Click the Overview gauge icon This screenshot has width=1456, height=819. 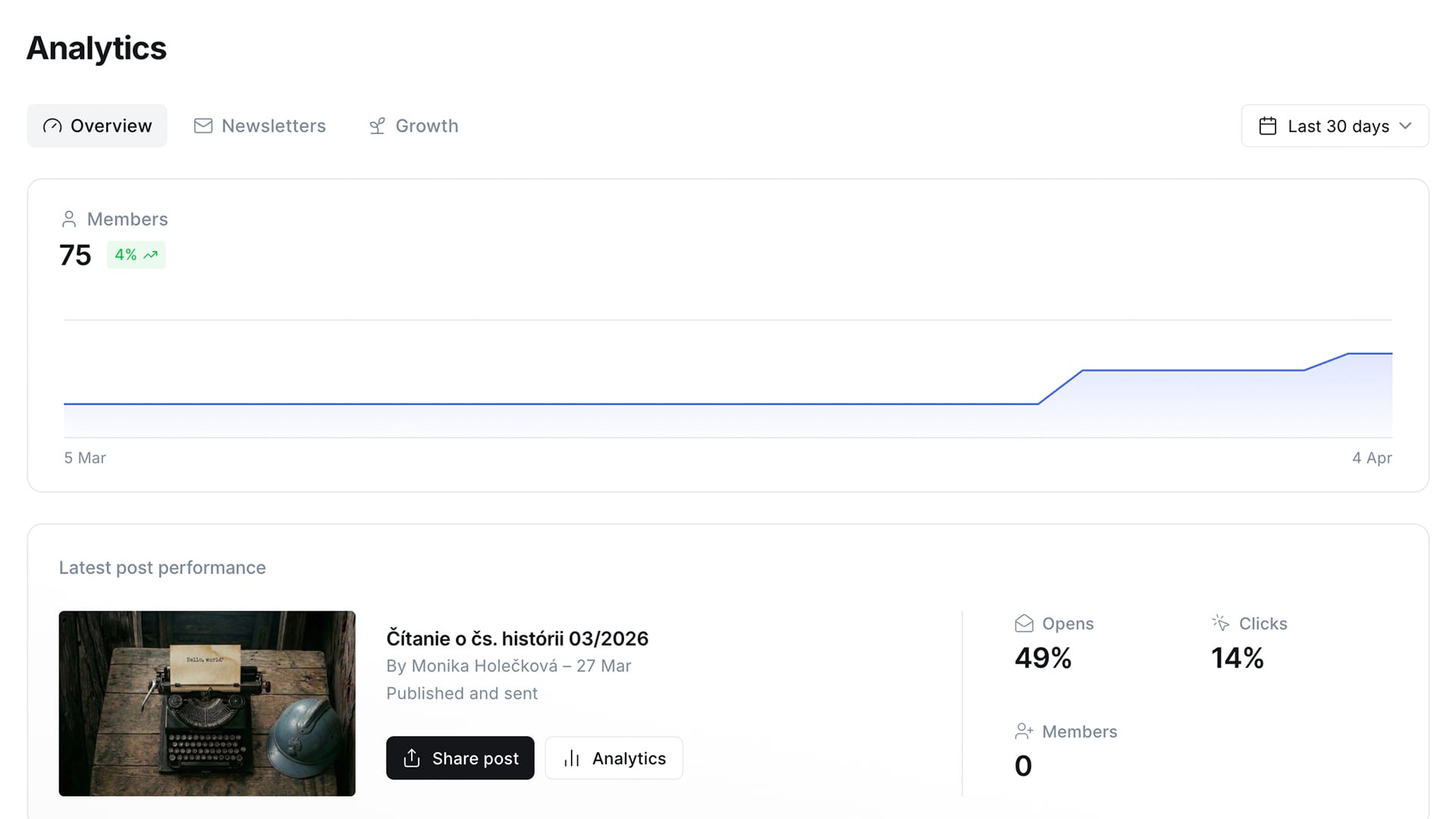tap(52, 126)
